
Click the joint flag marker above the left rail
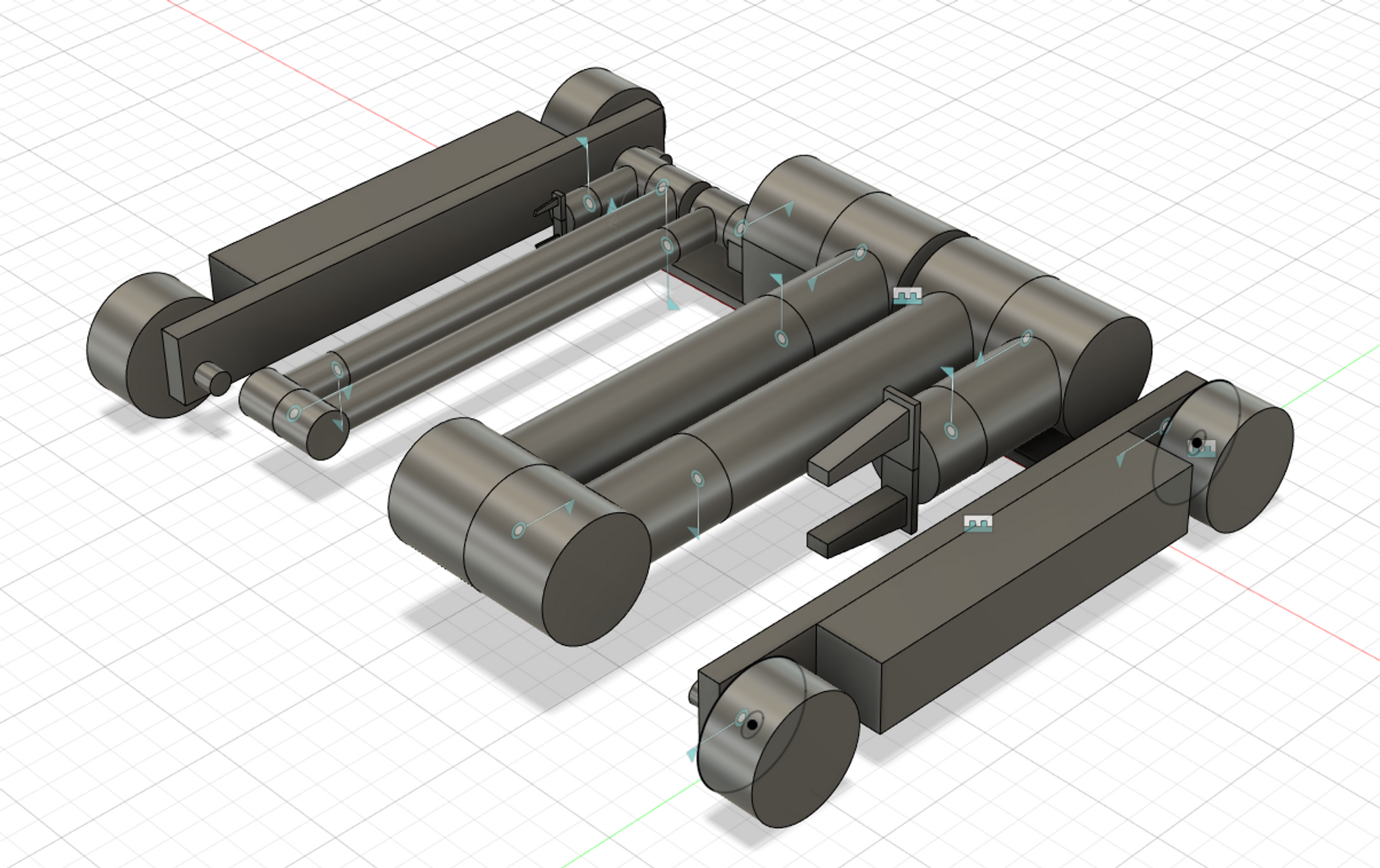[x=583, y=142]
